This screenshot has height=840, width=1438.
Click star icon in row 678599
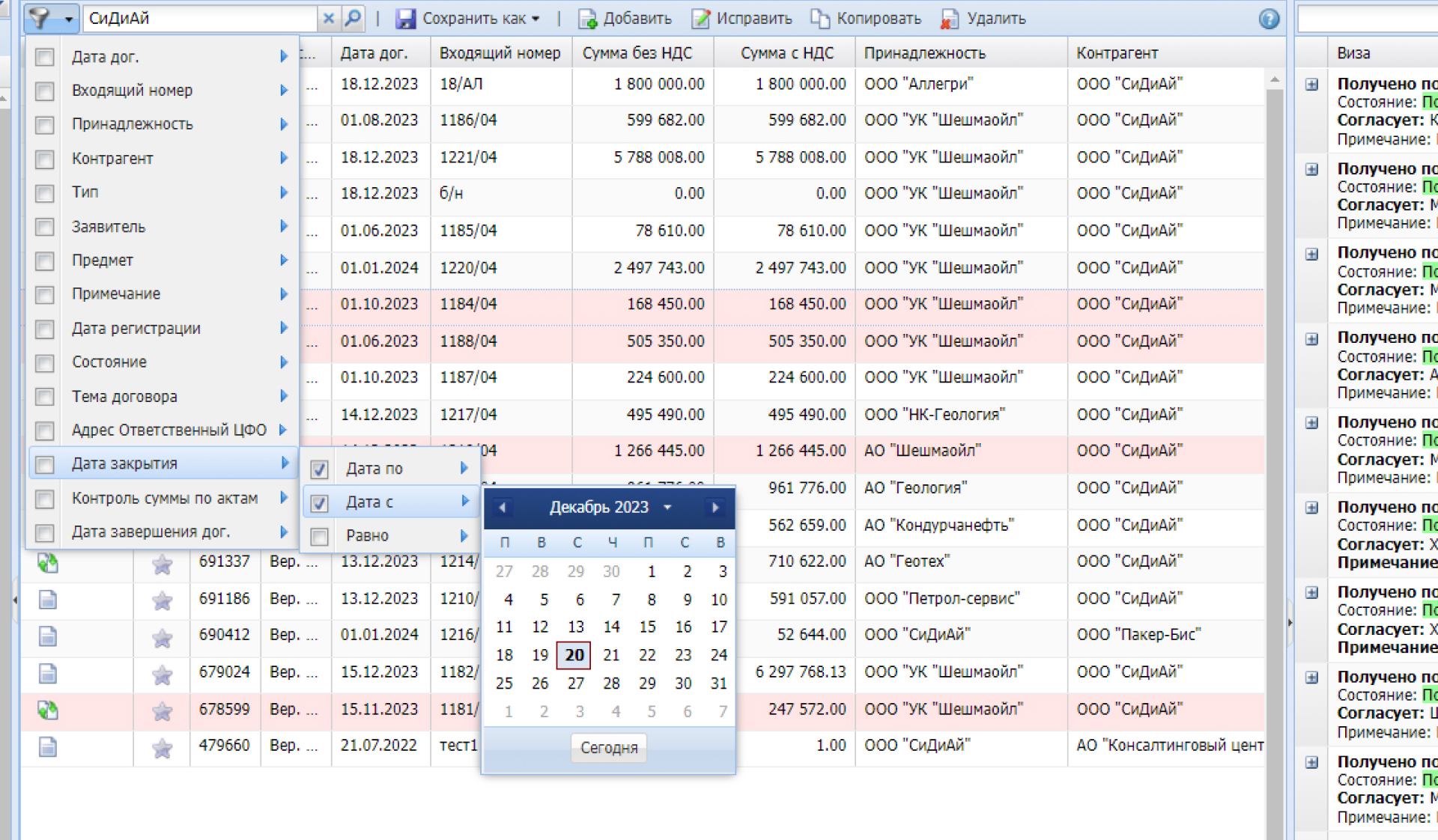point(162,710)
